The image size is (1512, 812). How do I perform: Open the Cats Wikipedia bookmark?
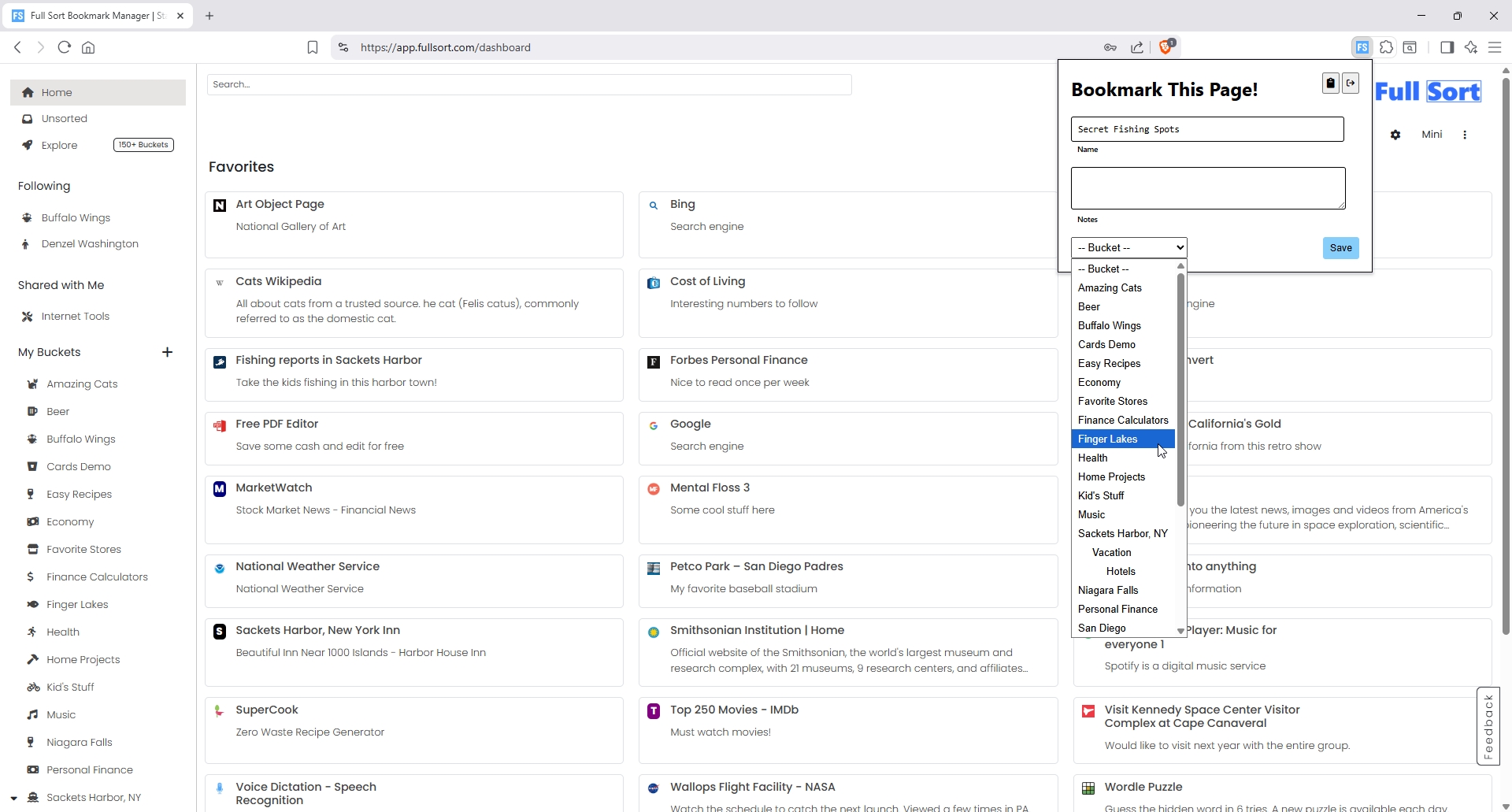pyautogui.click(x=278, y=281)
